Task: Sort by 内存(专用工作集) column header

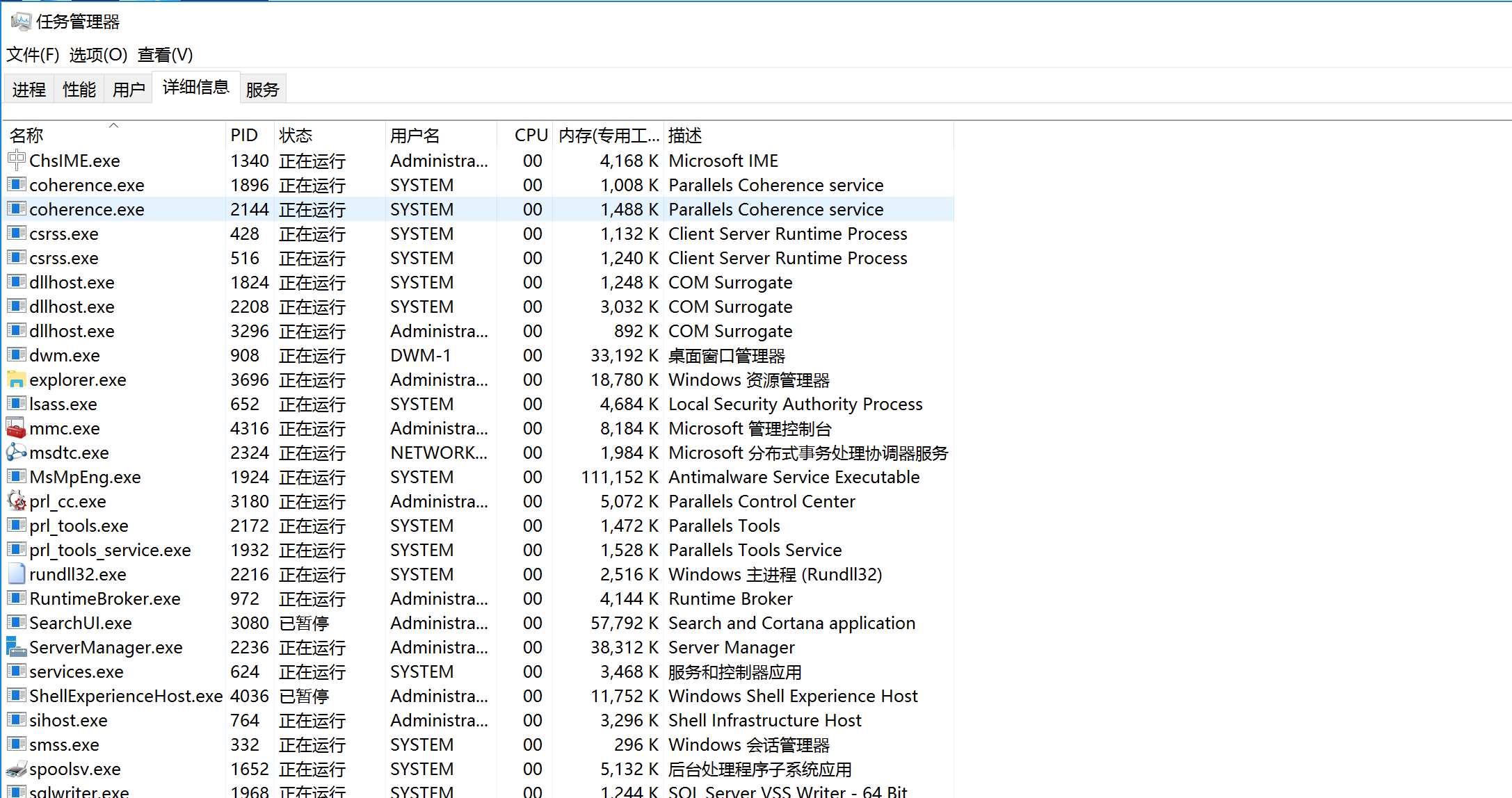Action: pyautogui.click(x=608, y=136)
